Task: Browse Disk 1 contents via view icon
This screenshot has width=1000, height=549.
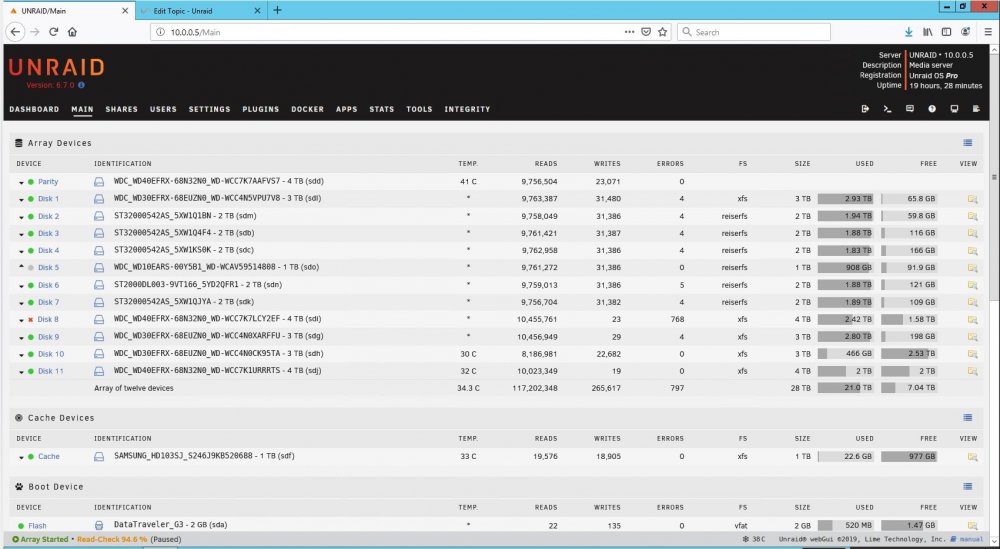Action: click(x=972, y=199)
